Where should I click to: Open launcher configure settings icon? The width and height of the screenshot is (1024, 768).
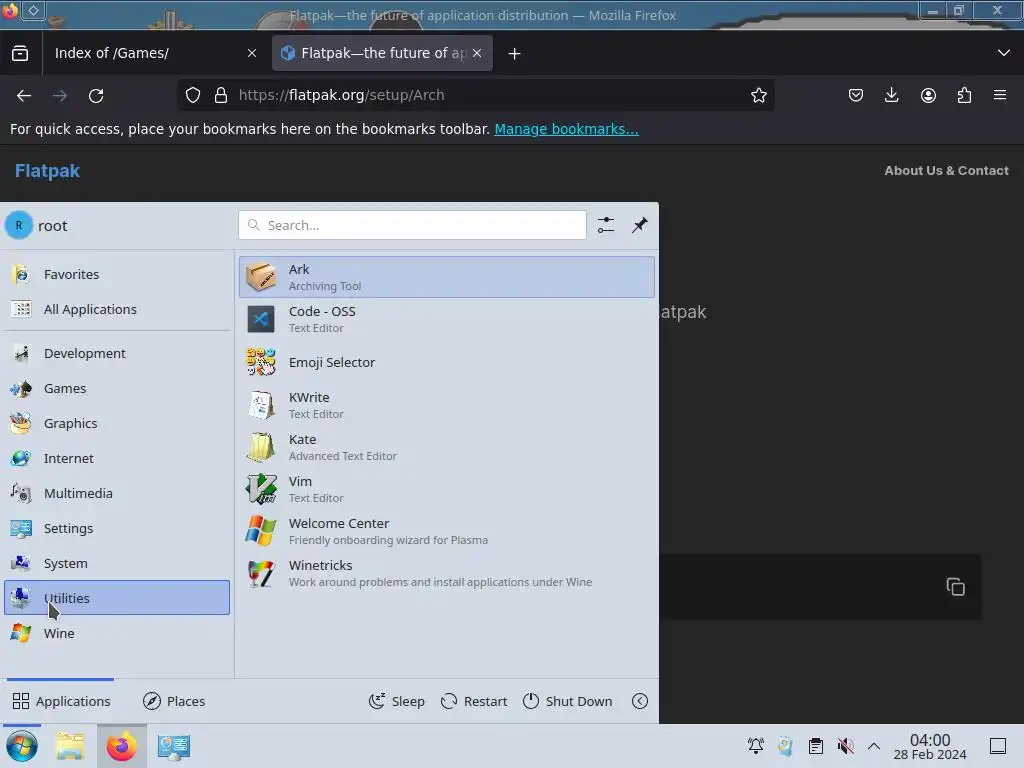tap(606, 225)
